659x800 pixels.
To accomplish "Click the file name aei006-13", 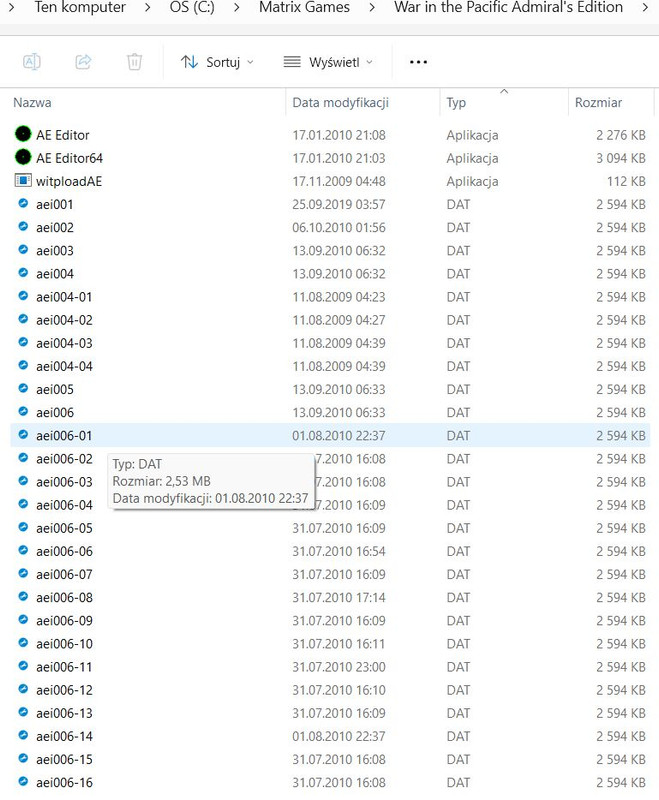I will (64, 713).
